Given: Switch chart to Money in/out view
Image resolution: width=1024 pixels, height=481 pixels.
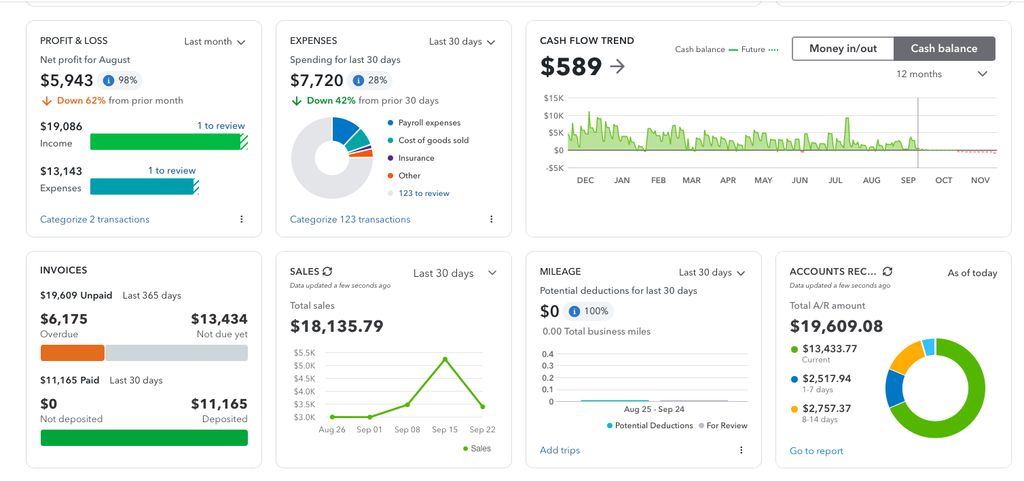Looking at the screenshot, I should click(x=843, y=48).
